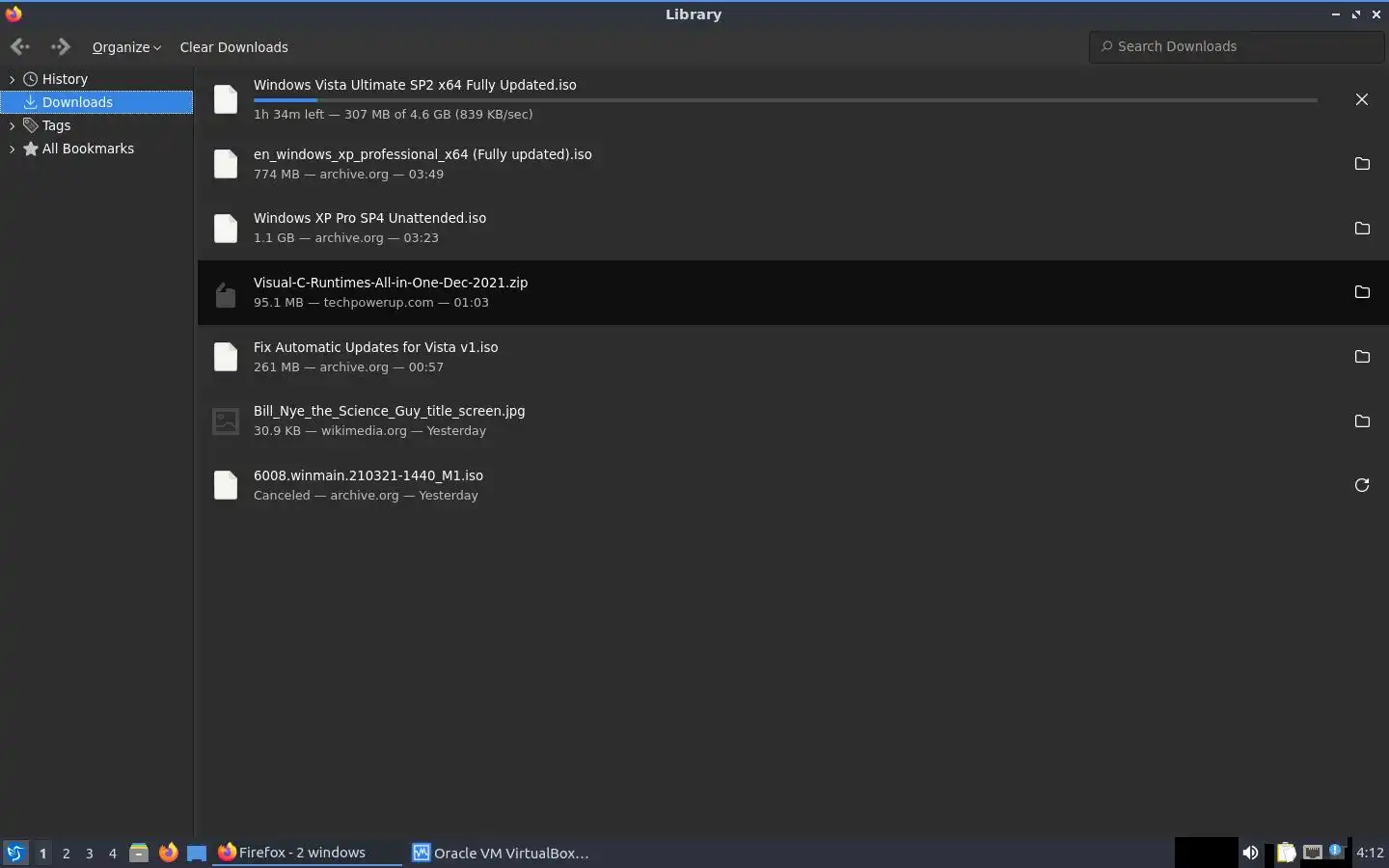
Task: Switch to Firefox - 2 windows task
Action: 307,853
